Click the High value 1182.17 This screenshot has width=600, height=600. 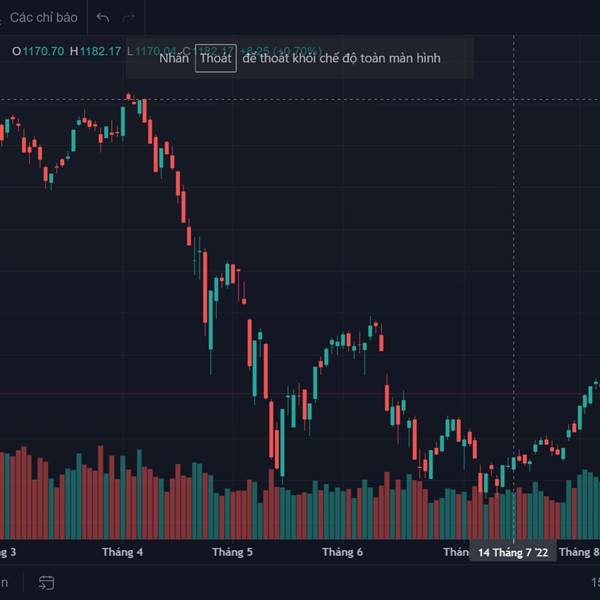pos(100,51)
